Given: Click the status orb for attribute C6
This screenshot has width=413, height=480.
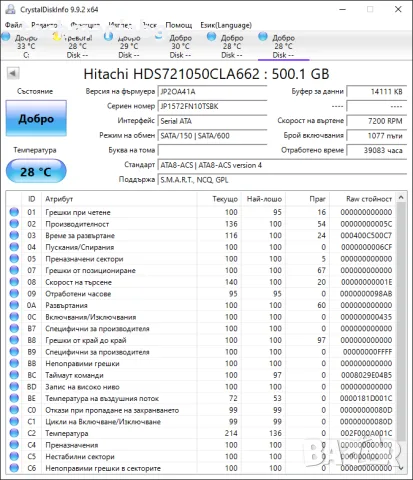Looking at the screenshot, I should [14, 468].
